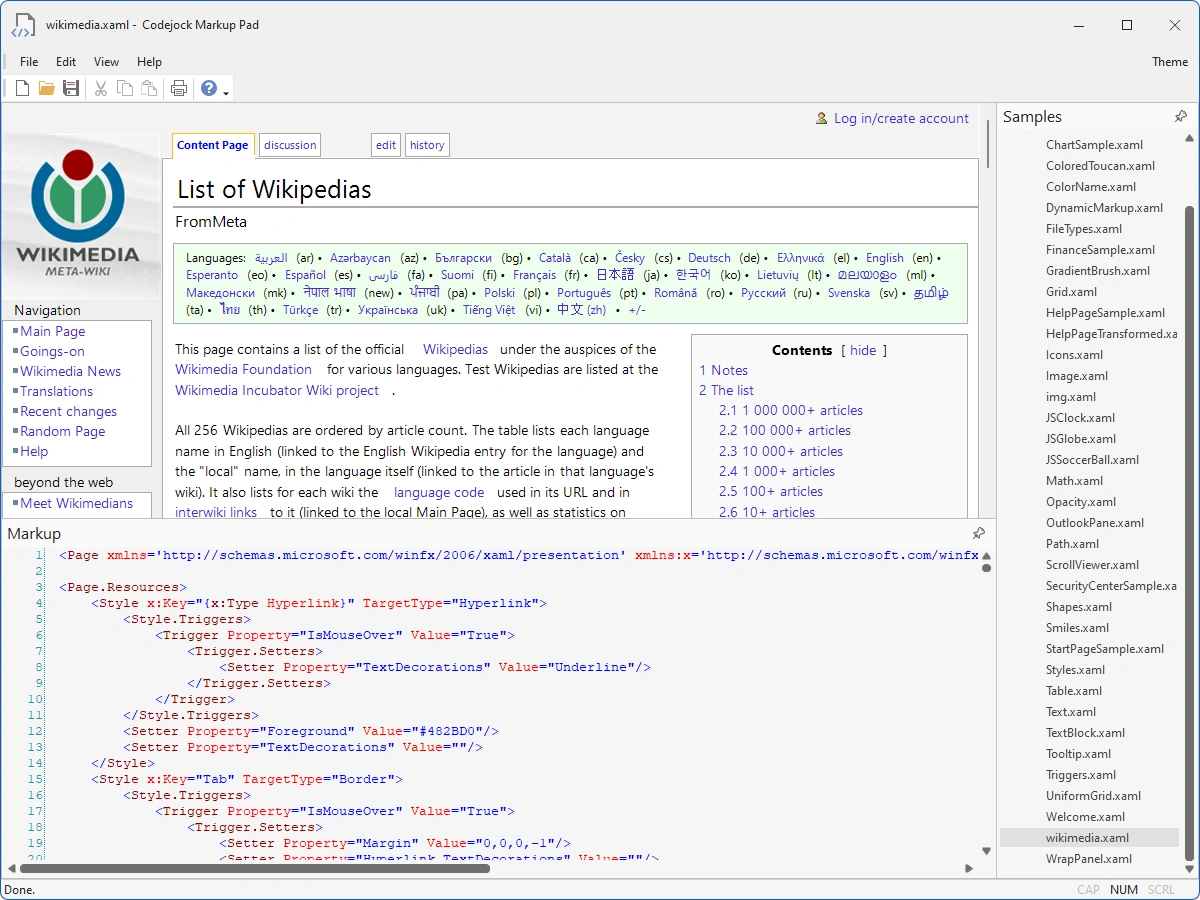Hide the Contents box via hide link
The height and width of the screenshot is (900, 1200).
[x=863, y=350]
